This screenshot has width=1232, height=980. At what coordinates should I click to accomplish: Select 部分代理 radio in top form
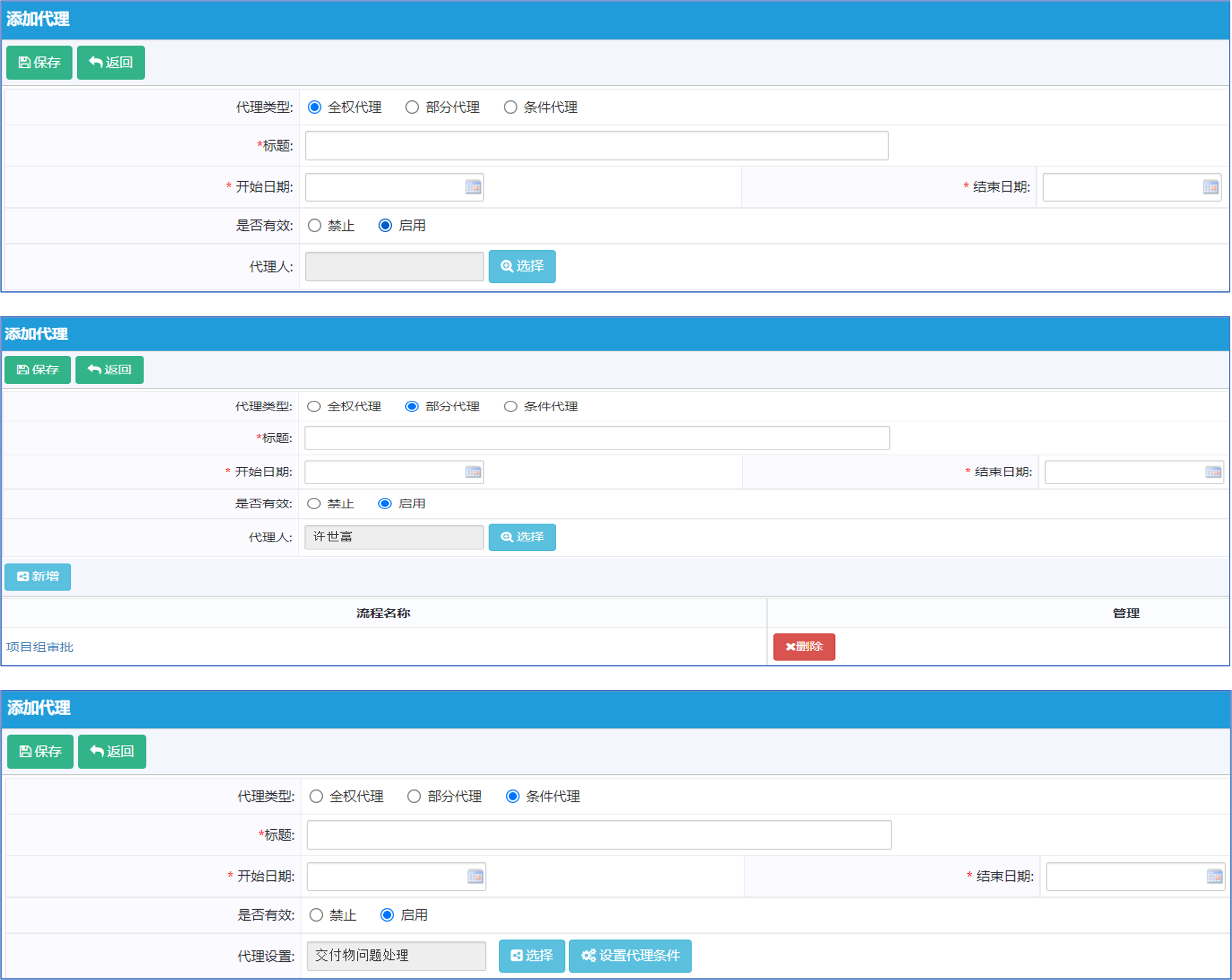[x=412, y=107]
